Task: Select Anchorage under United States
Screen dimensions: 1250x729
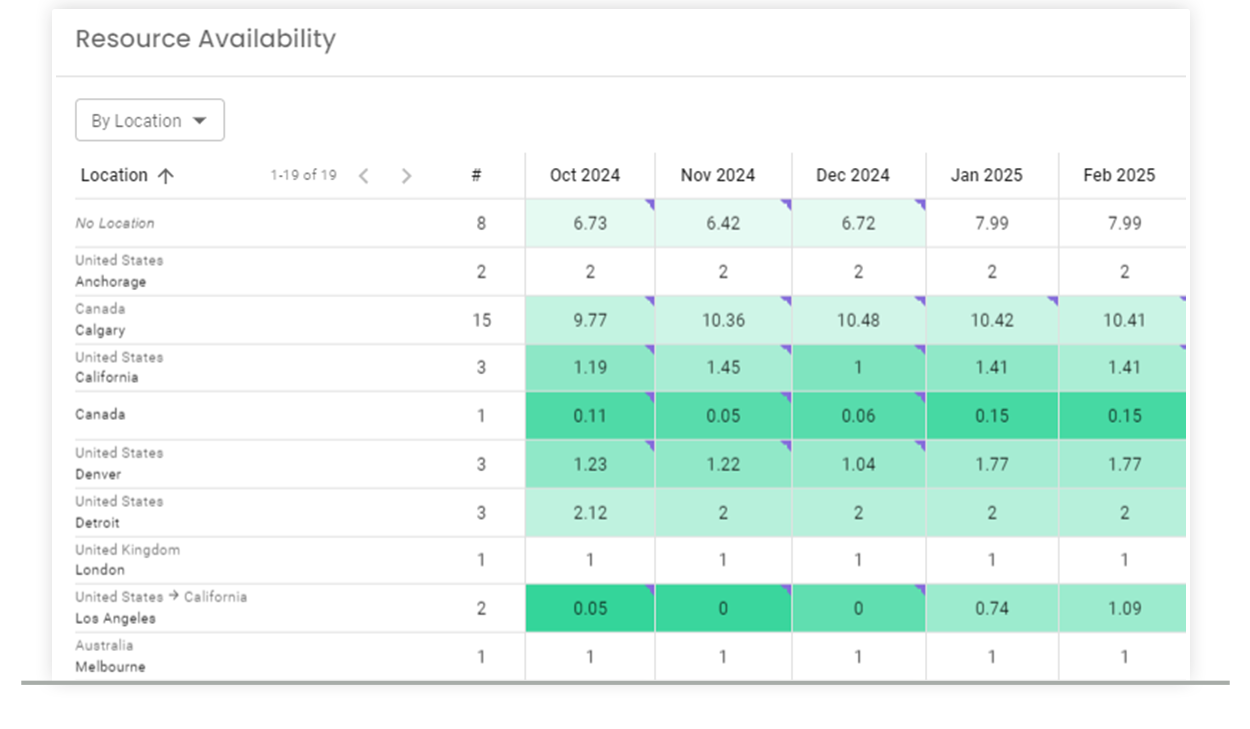Action: 110,270
